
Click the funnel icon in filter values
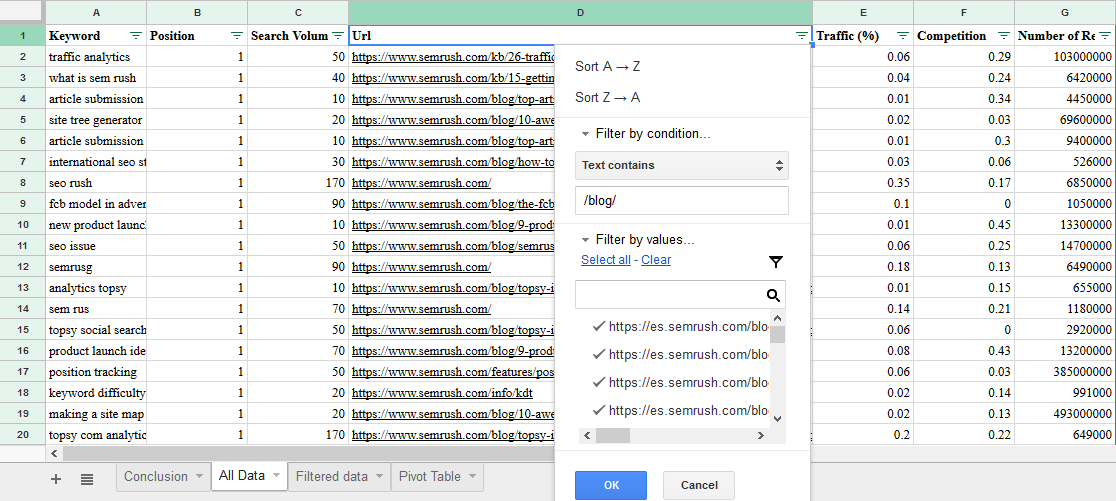pyautogui.click(x=776, y=263)
